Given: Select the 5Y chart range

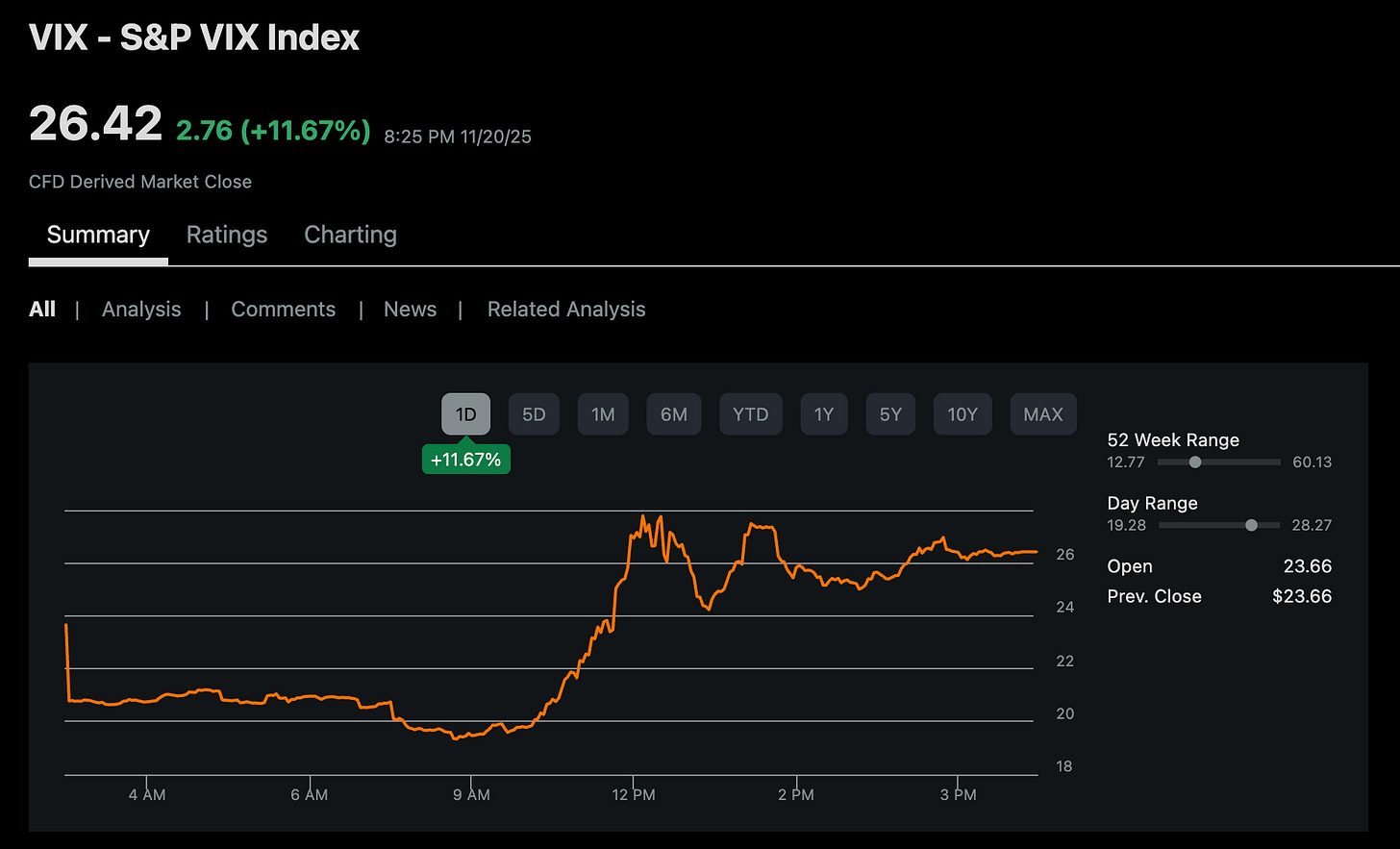Looking at the screenshot, I should 890,414.
